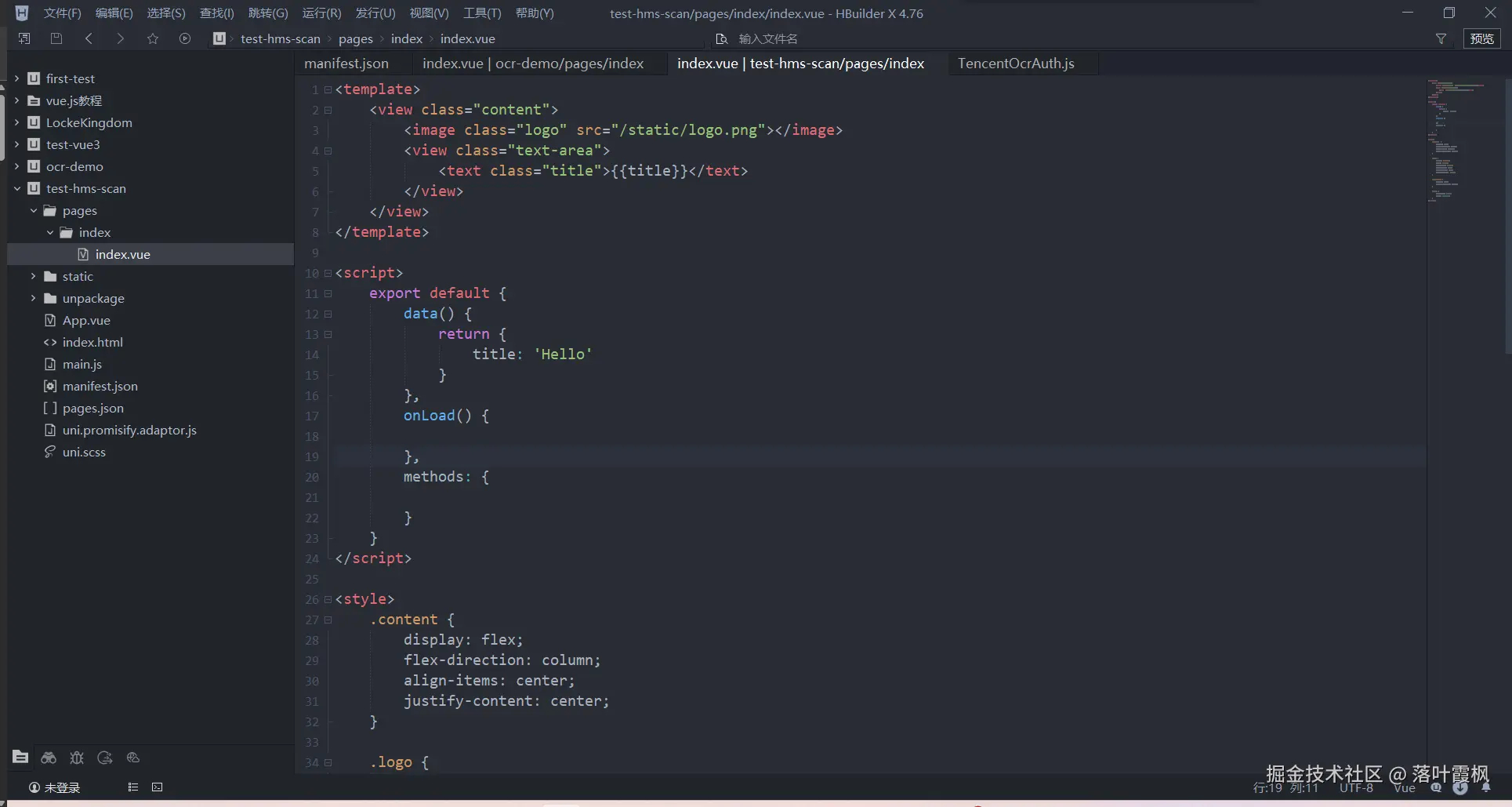Click the UTF-8 encoding indicator
Screen dimensions: 1512x807
1356,788
